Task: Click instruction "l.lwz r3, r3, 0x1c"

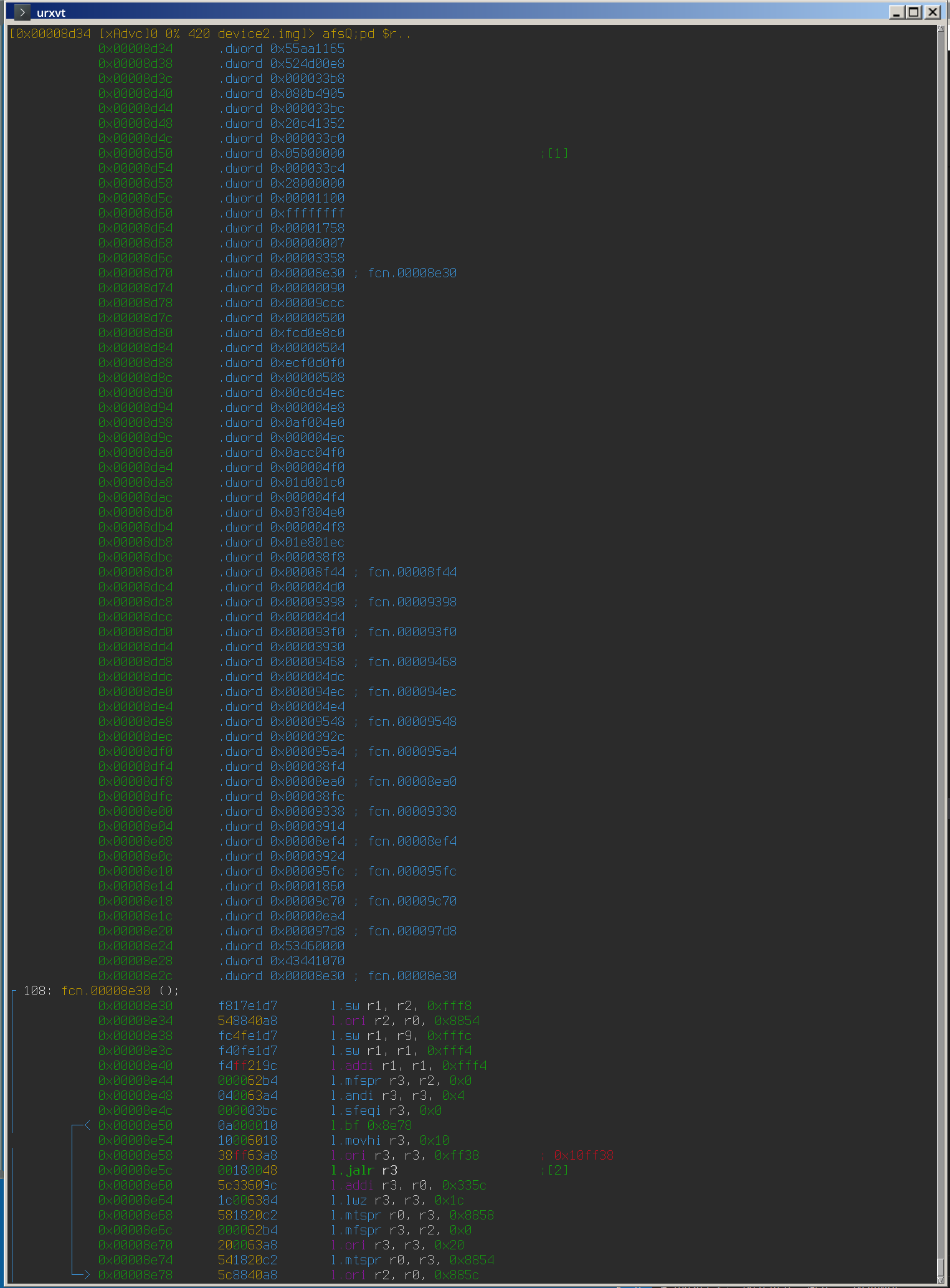Action: click(397, 1200)
